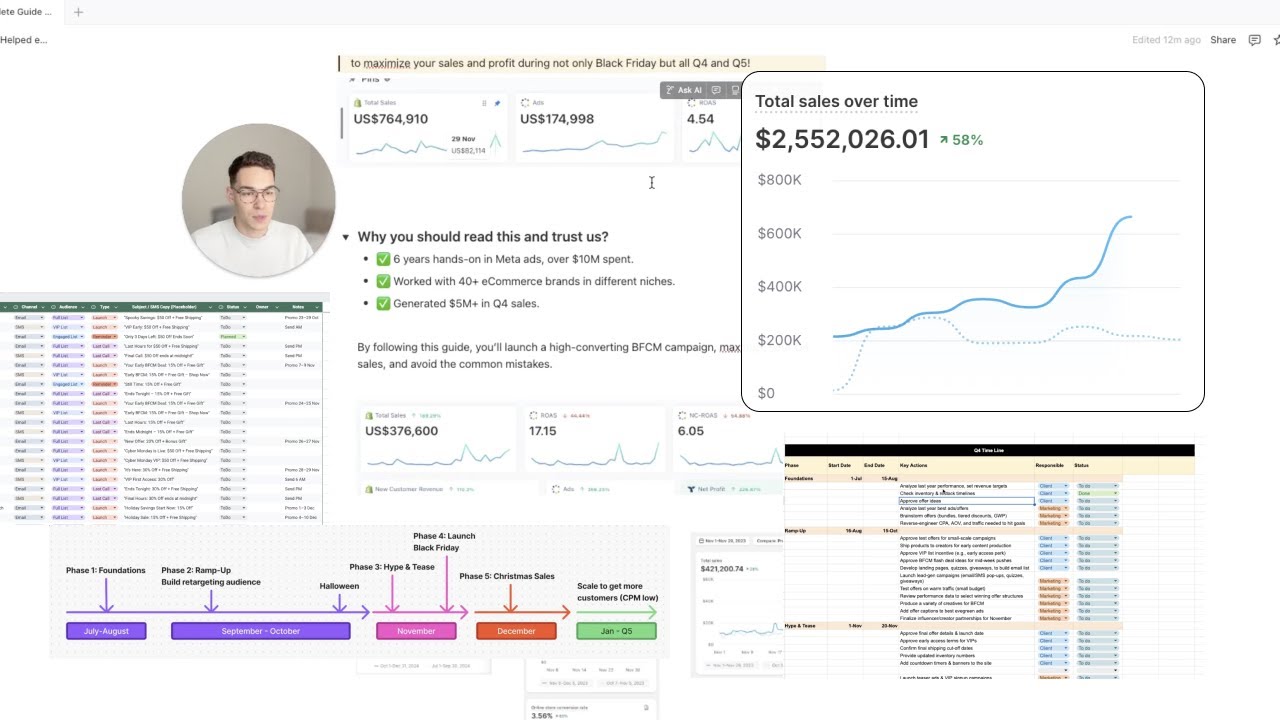Open the comments icon beside Share
Screen dimensions: 1280x720
click(1254, 40)
